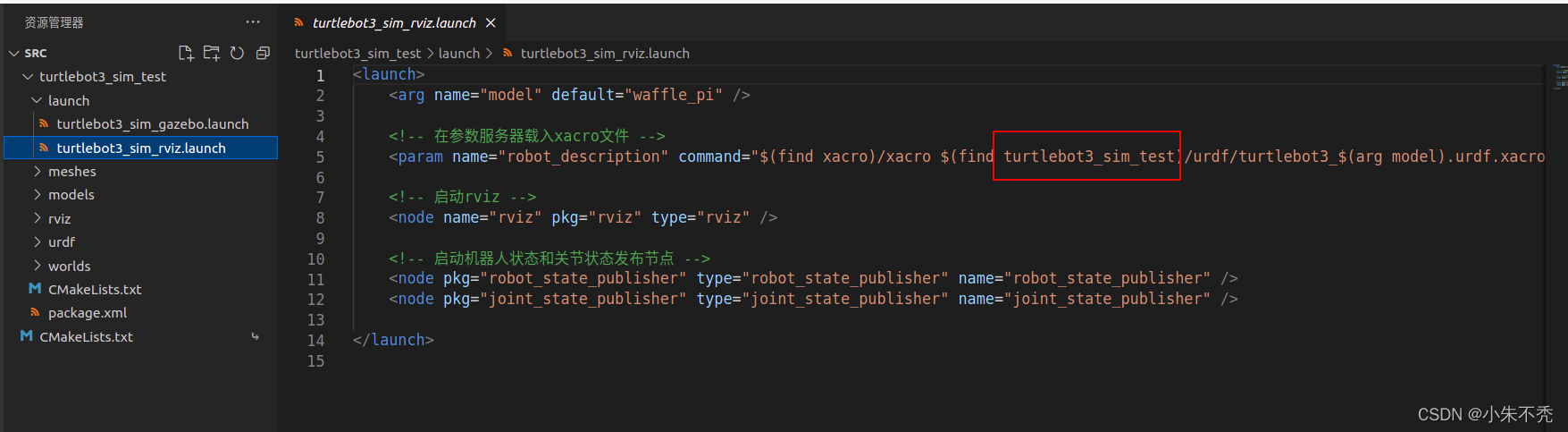1568x432 pixels.
Task: Refresh the explorer file tree
Action: [x=237, y=53]
